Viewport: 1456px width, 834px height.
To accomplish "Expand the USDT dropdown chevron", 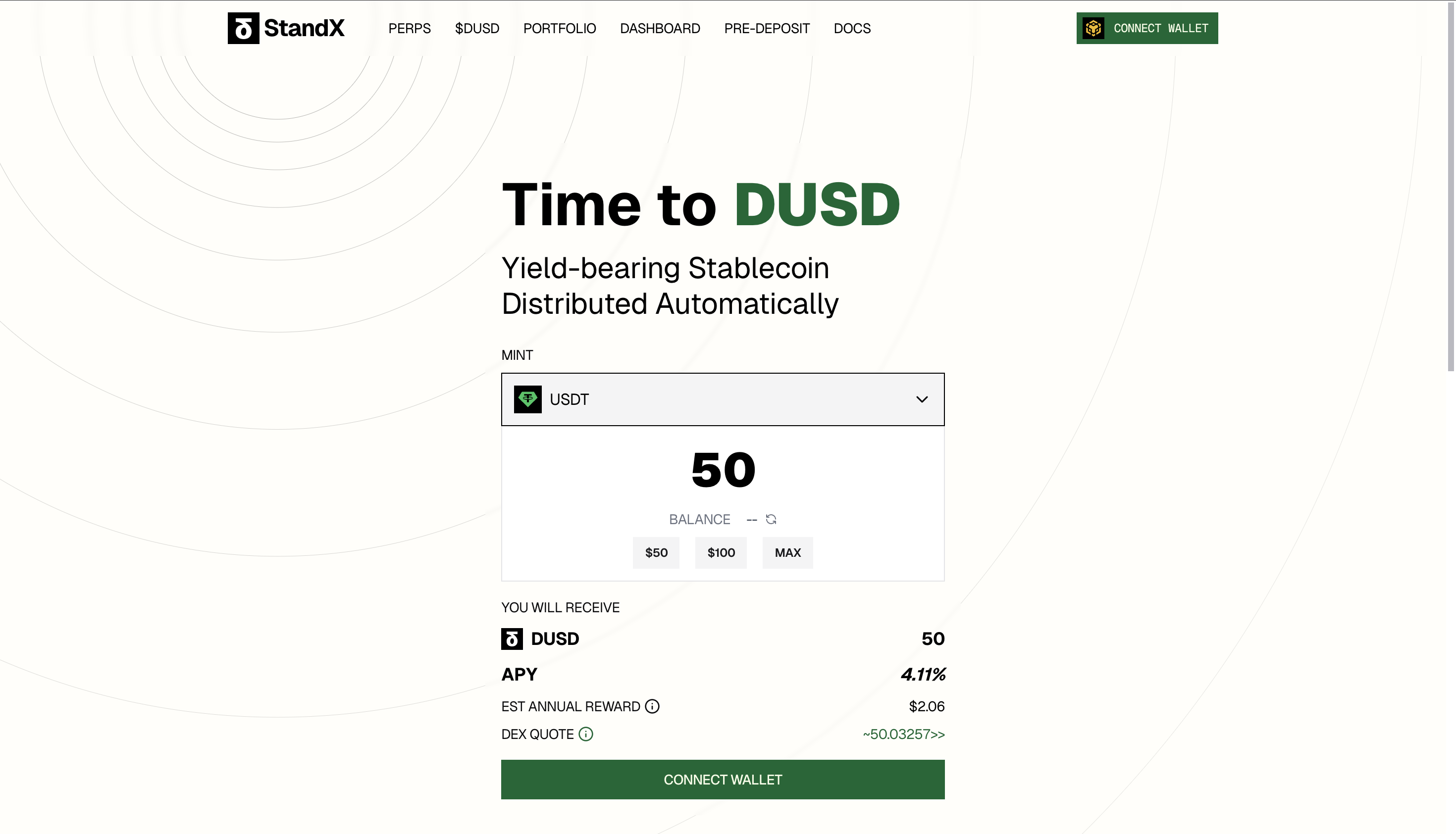I will [921, 399].
